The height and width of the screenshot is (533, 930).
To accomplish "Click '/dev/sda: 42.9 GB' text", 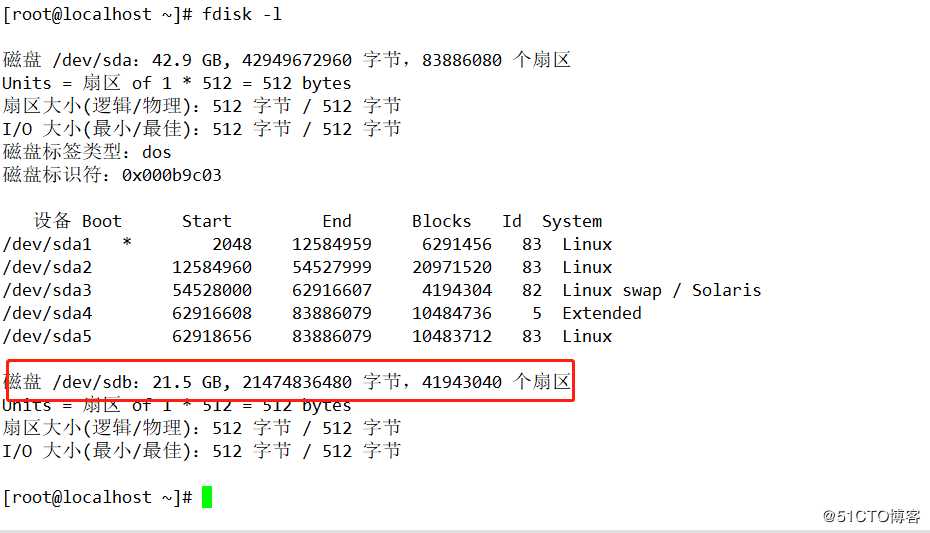I will pos(137,60).
